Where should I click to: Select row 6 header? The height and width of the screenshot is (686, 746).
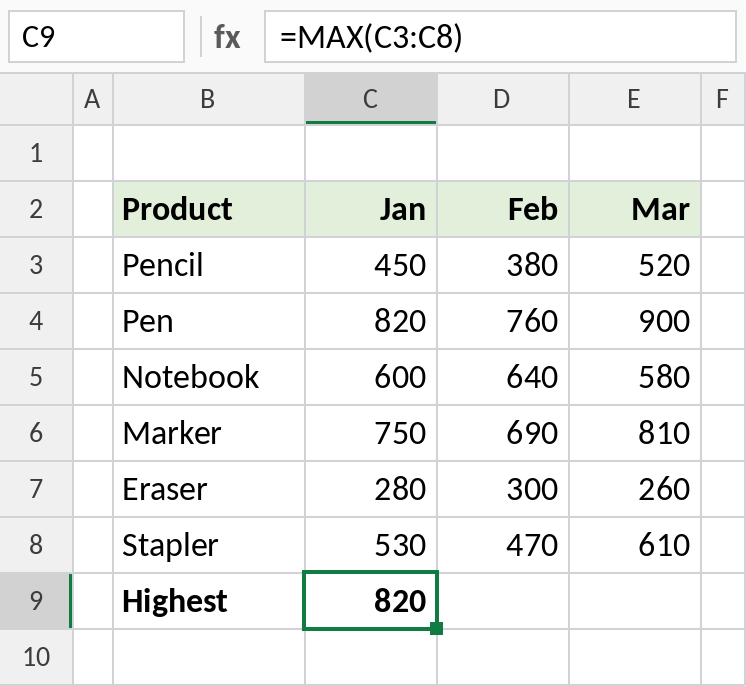[36, 433]
